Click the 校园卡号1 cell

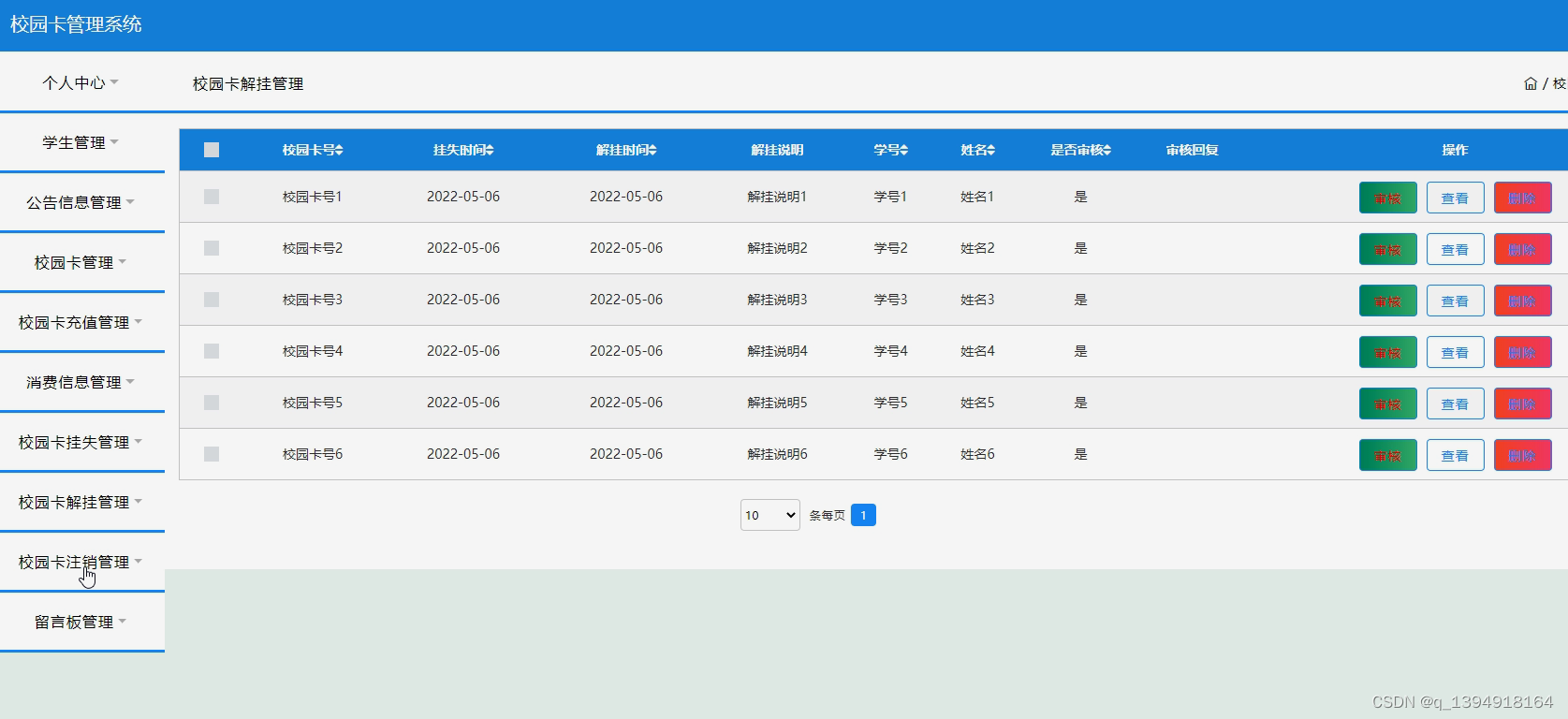[x=313, y=197]
